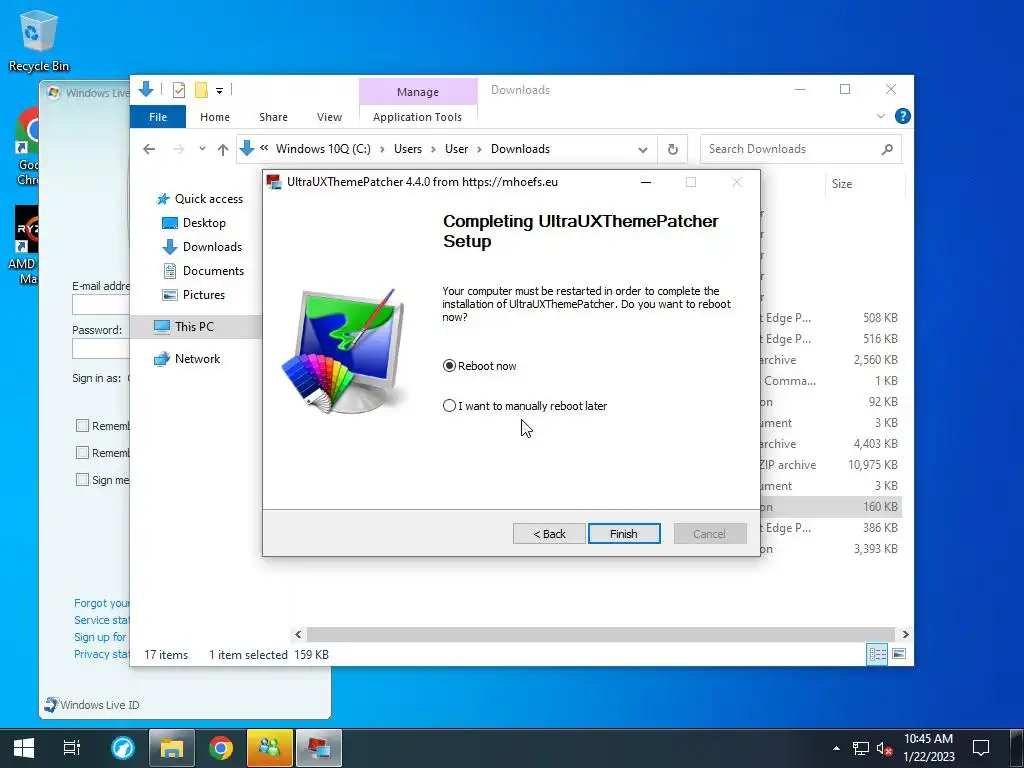This screenshot has width=1024, height=768.
Task: Select the file sized 2,560 KB
Action: [830, 360]
